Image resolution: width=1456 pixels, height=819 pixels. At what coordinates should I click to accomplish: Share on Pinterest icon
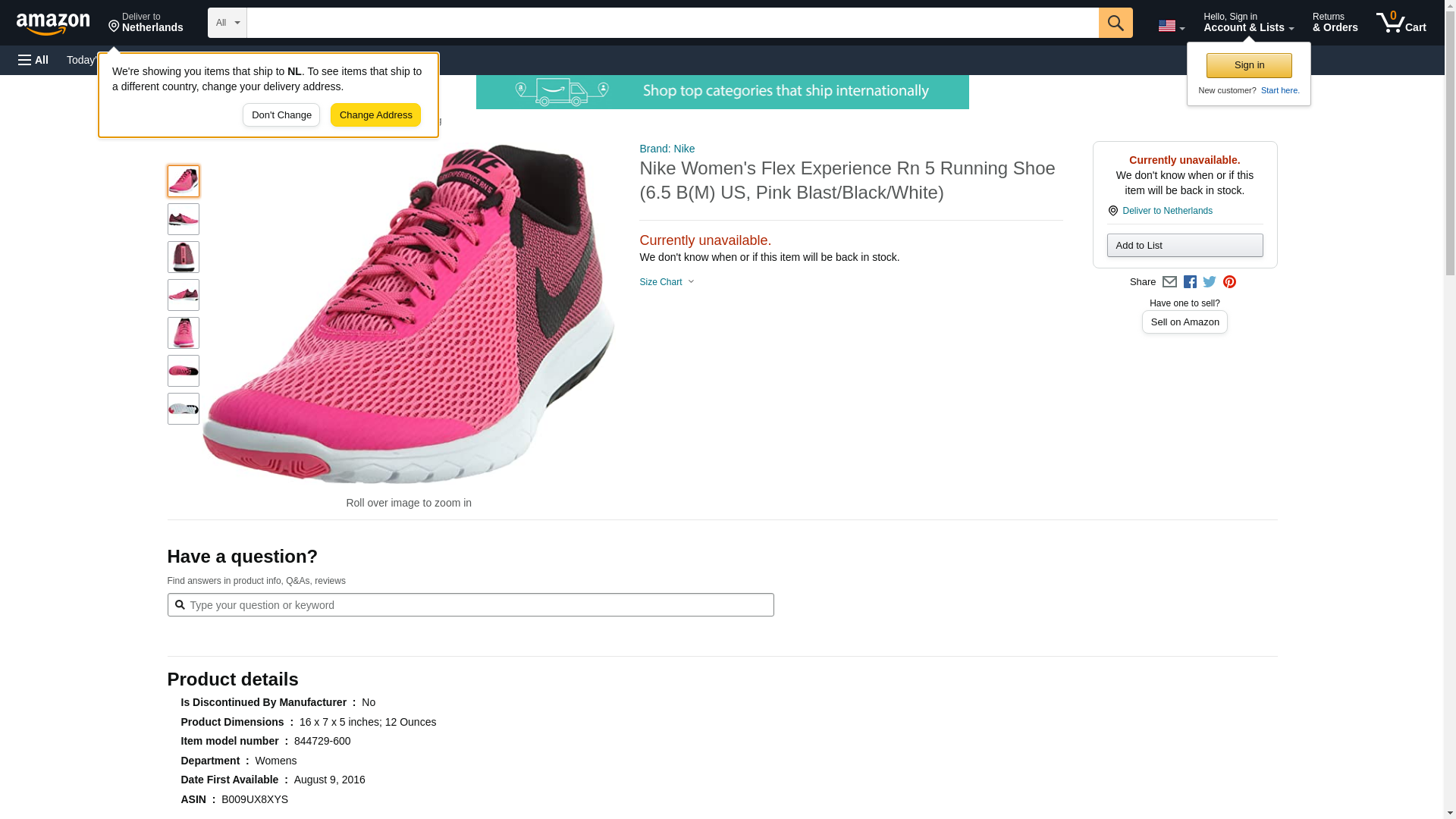[1229, 282]
